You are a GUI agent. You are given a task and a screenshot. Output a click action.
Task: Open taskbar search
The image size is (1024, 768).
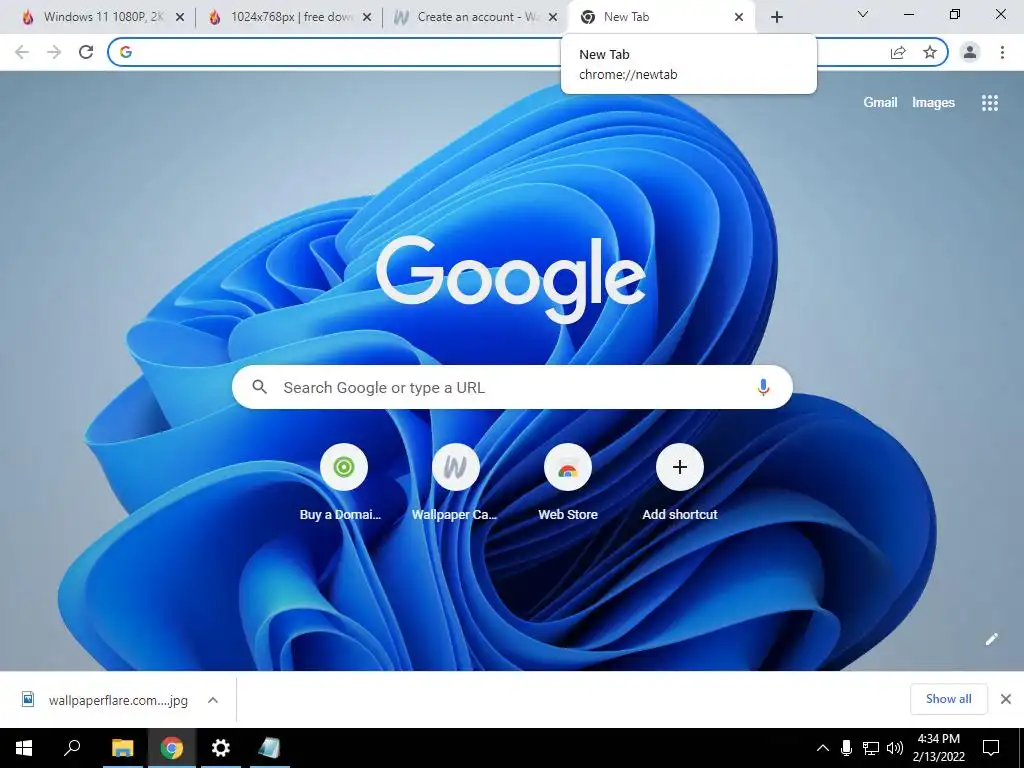point(72,748)
